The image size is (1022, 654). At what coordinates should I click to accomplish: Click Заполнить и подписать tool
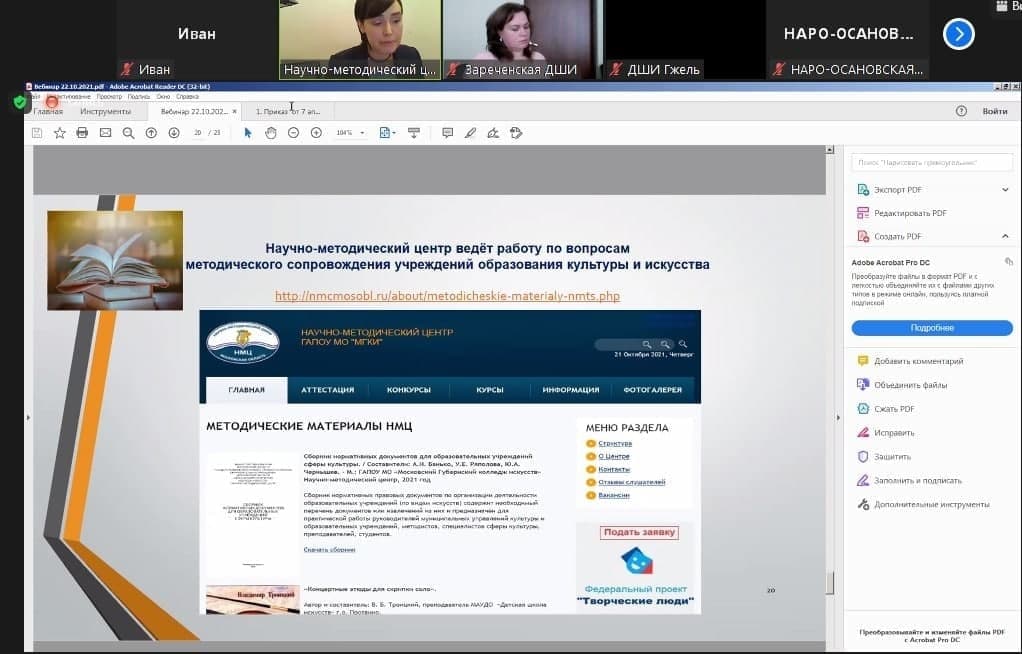pyautogui.click(x=918, y=481)
